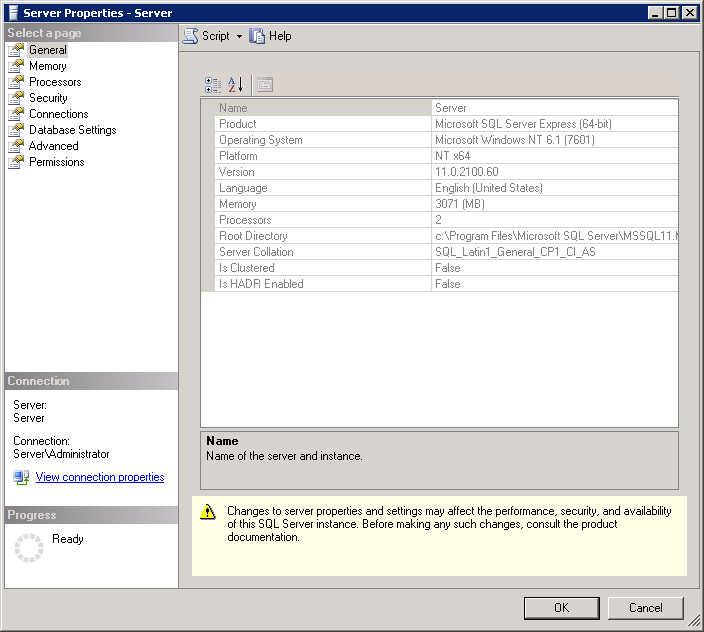Screen dimensions: 704x632
Task: Click the Connections page icon
Action: (16, 114)
